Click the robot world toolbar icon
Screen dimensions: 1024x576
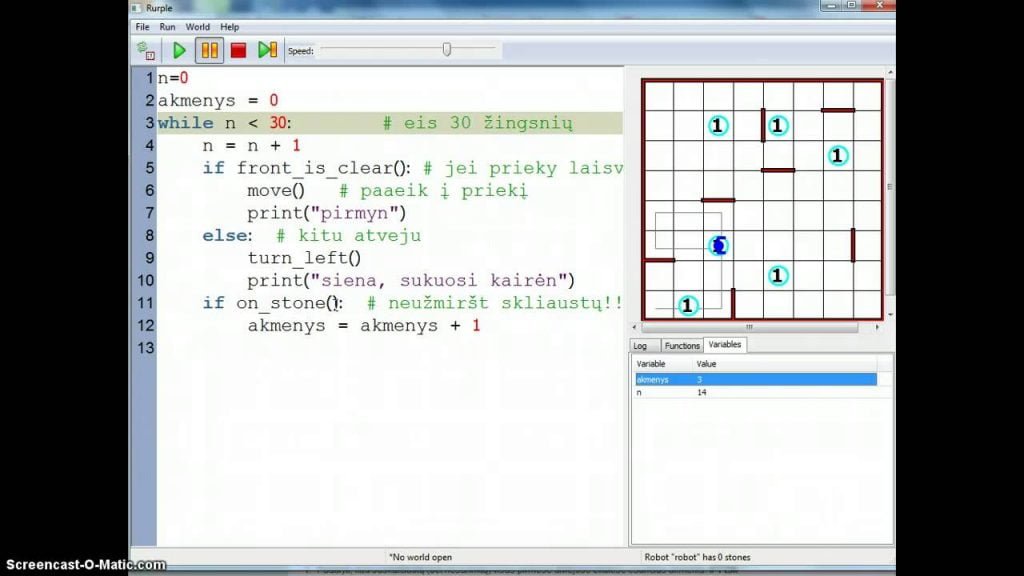point(146,50)
